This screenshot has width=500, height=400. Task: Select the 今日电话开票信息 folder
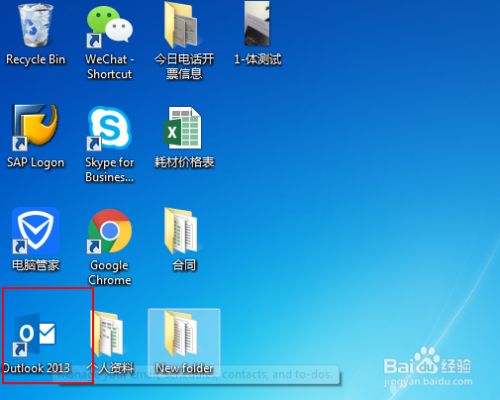click(x=183, y=25)
